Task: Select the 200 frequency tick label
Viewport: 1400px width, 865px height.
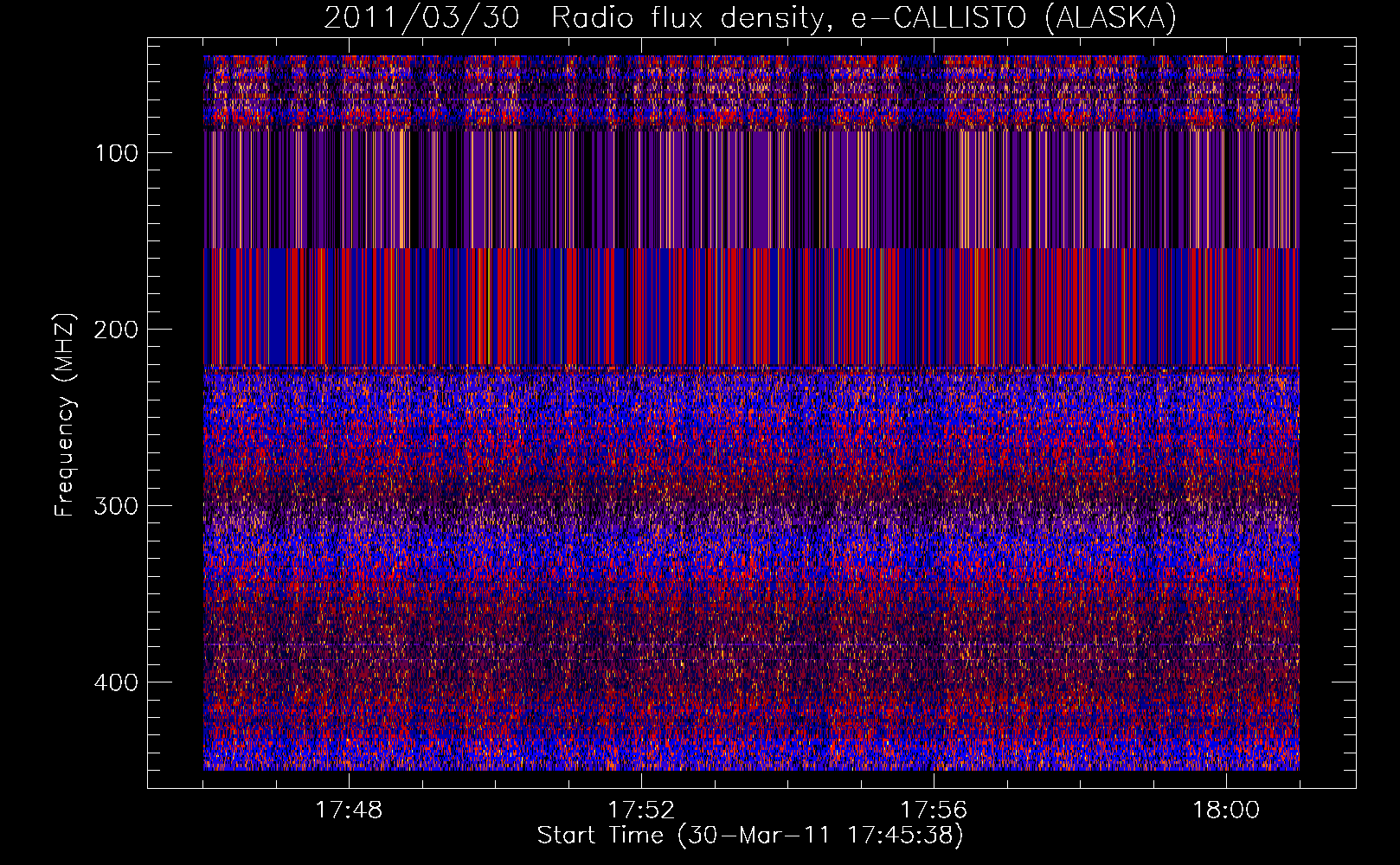Action: click(117, 330)
